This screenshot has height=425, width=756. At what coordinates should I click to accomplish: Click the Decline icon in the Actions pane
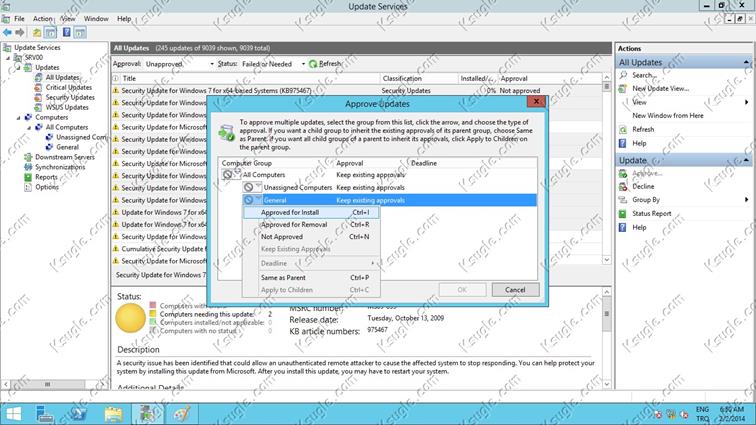pos(623,186)
